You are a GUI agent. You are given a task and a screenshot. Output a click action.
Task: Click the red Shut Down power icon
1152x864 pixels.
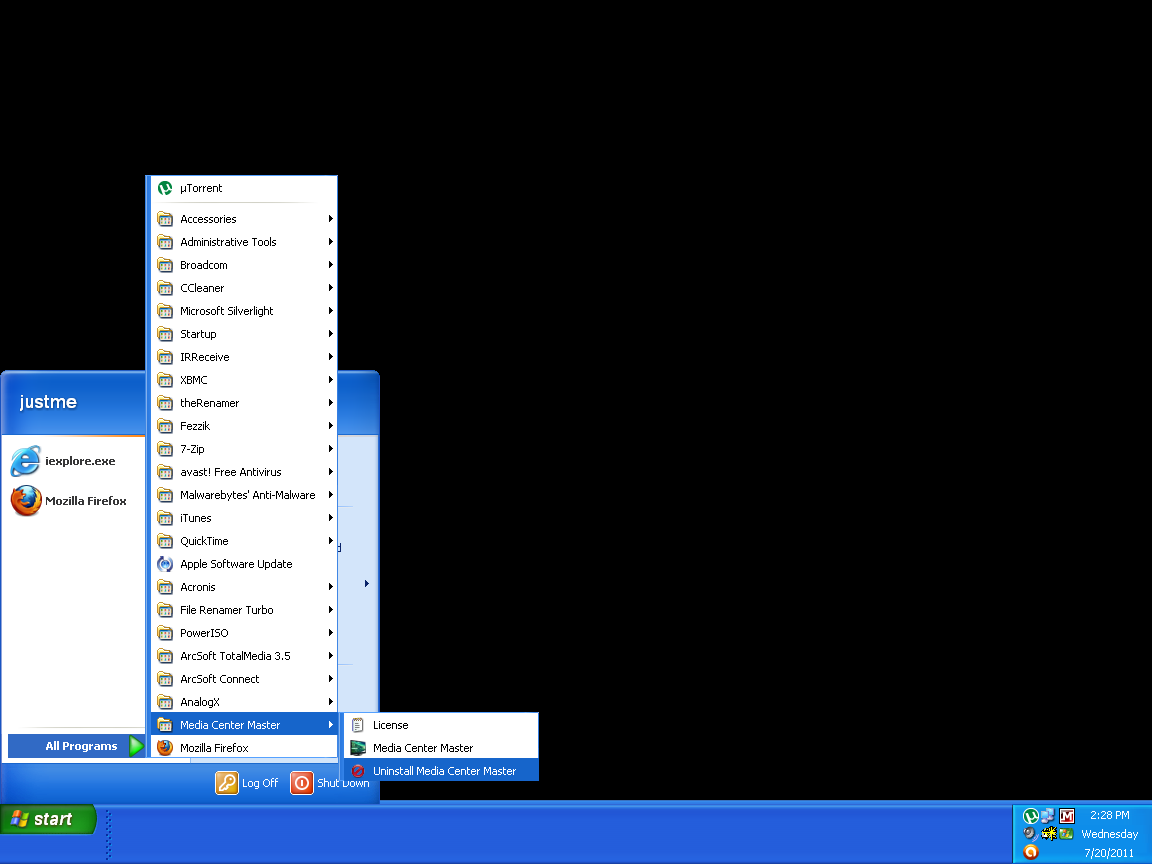click(302, 783)
